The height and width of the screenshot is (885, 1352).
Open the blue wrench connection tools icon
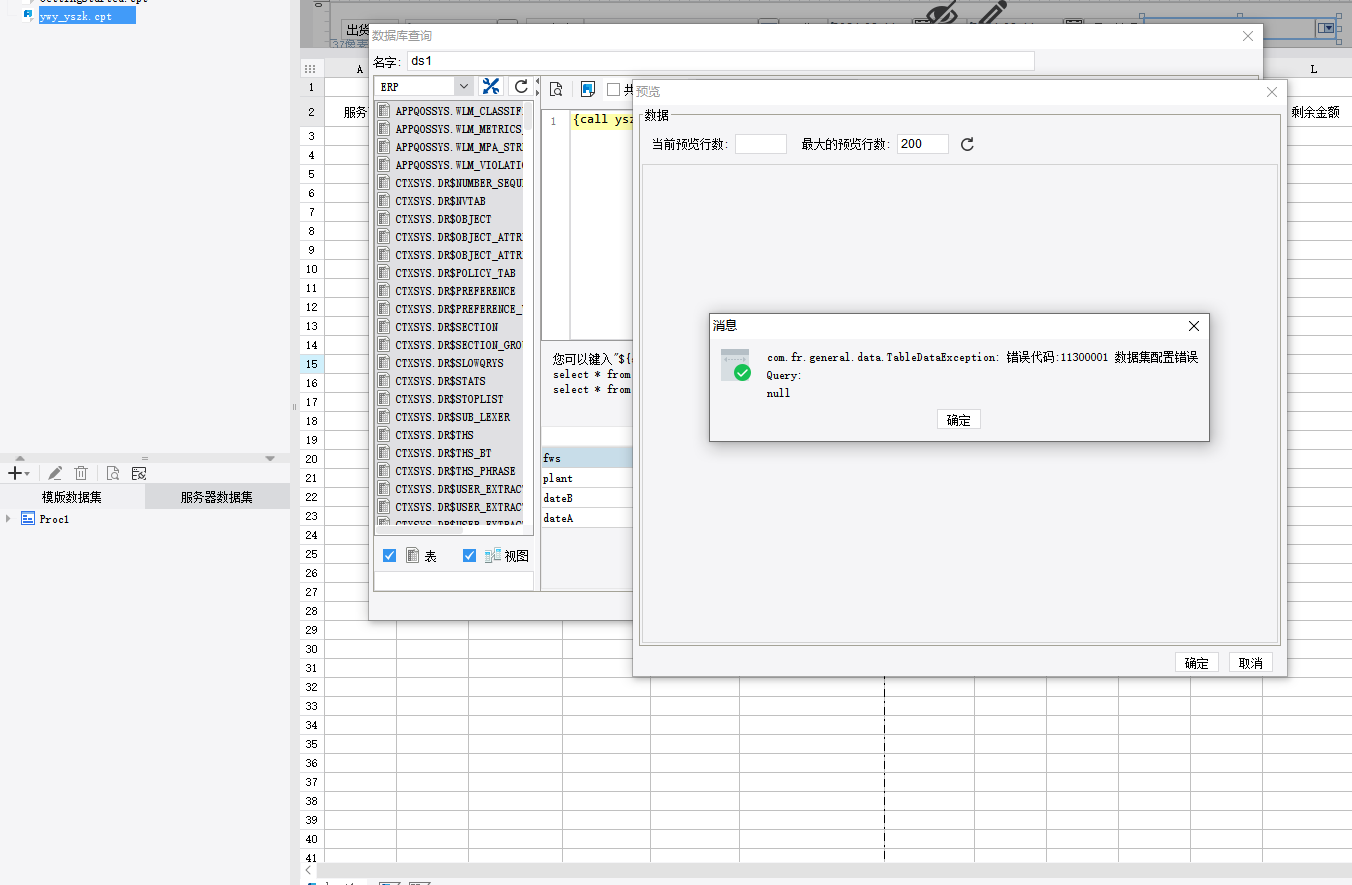(x=490, y=87)
